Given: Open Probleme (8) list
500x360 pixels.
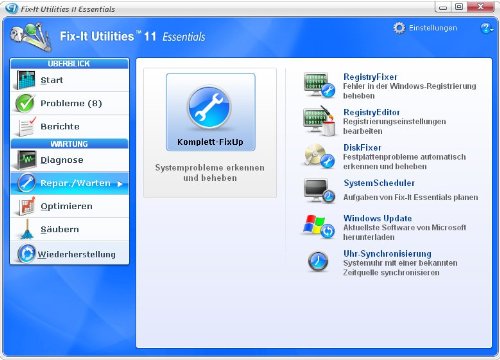Looking at the screenshot, I should tap(70, 103).
